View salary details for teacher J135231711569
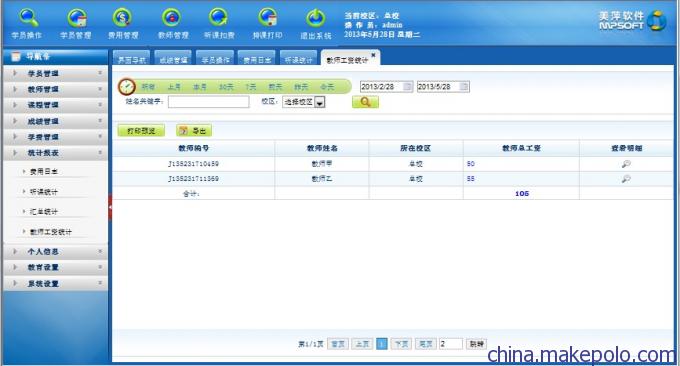Image resolution: width=680 pixels, height=366 pixels. click(x=626, y=179)
